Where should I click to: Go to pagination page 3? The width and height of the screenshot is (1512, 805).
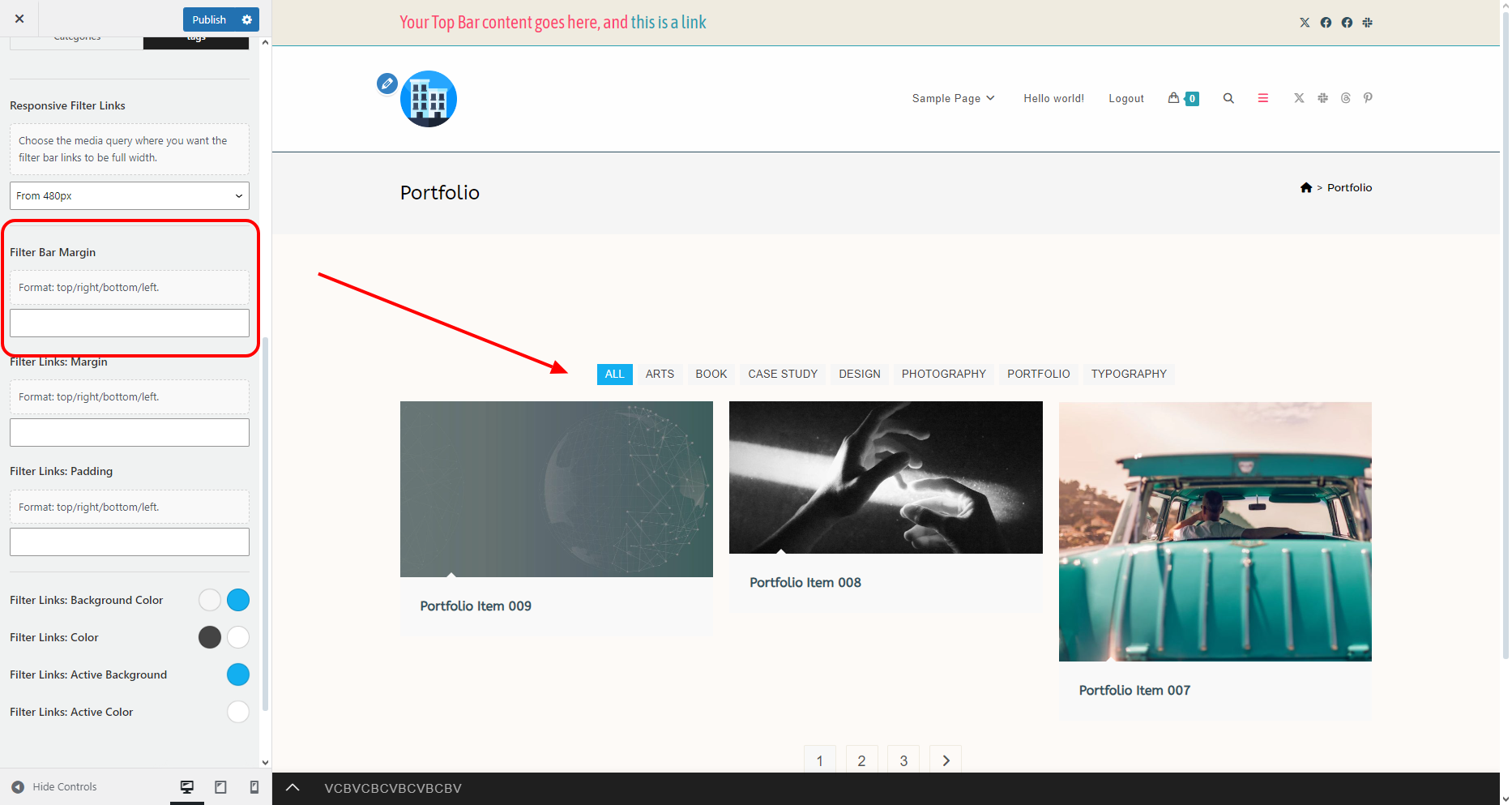(903, 760)
